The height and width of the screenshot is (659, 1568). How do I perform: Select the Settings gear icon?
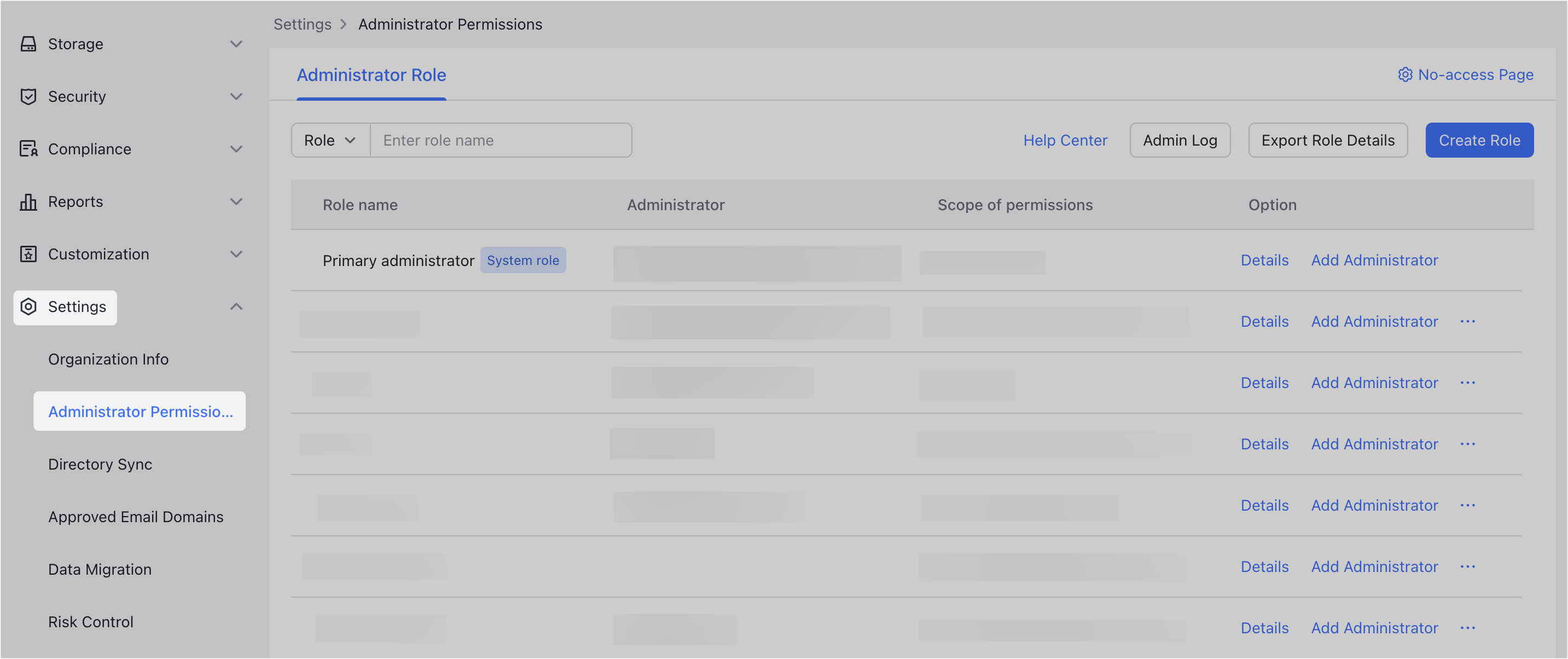pos(28,307)
